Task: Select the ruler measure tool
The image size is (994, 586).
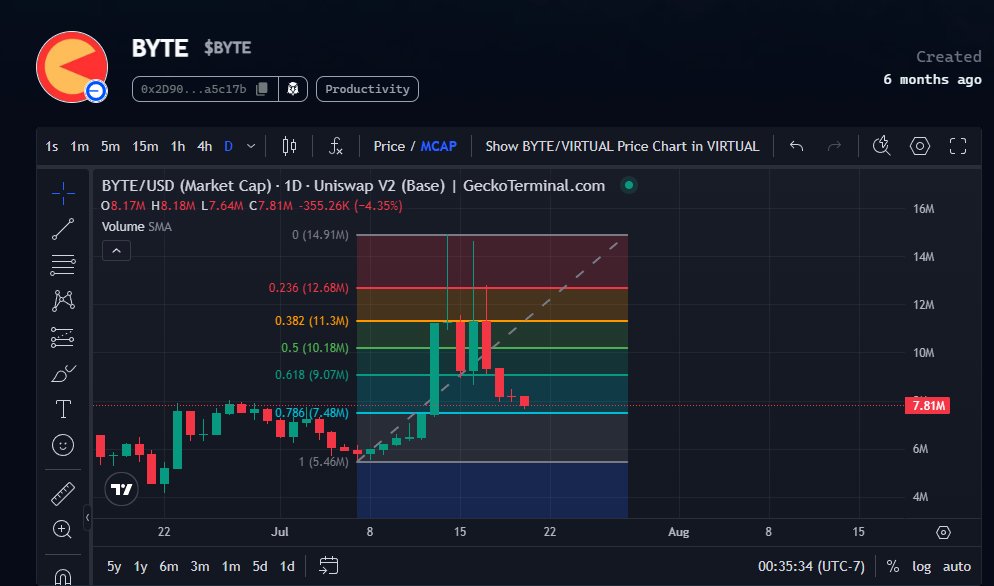Action: pos(63,493)
